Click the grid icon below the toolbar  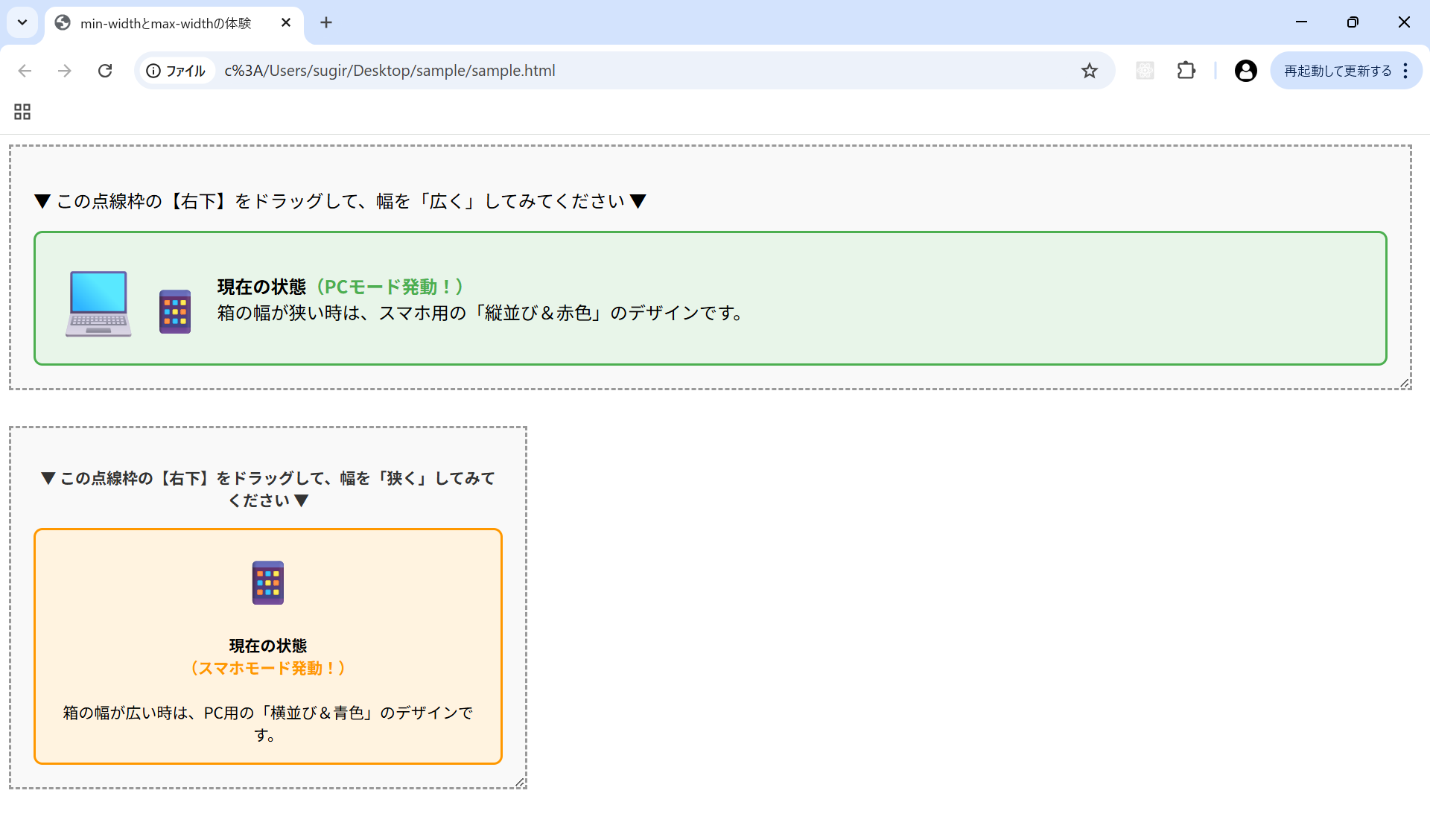(22, 112)
